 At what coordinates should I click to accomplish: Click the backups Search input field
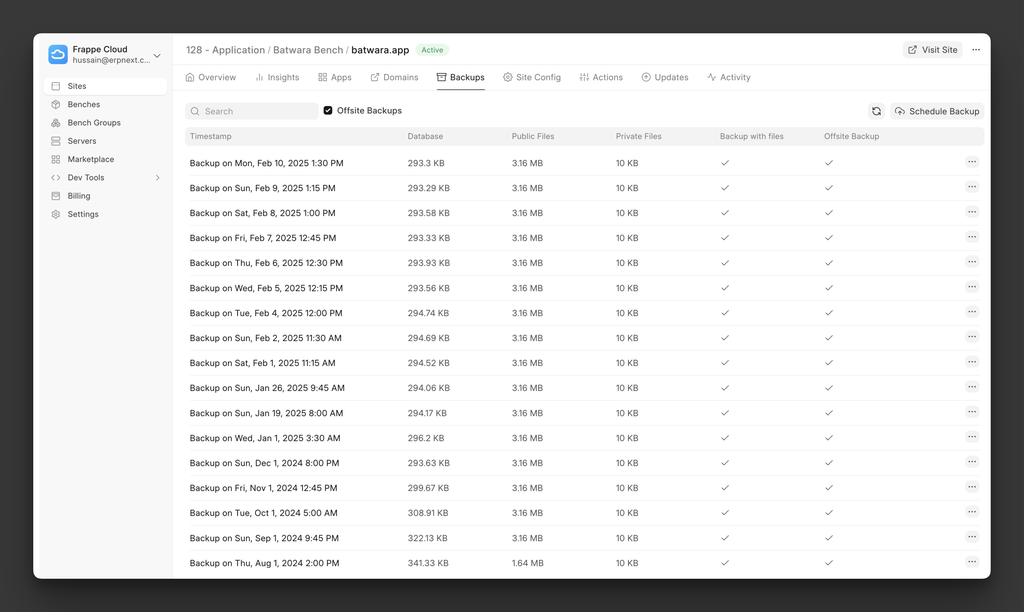pyautogui.click(x=252, y=111)
